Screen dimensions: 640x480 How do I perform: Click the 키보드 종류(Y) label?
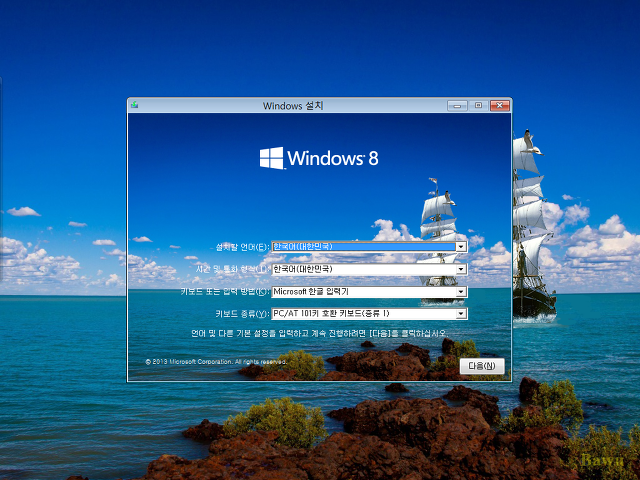242,314
